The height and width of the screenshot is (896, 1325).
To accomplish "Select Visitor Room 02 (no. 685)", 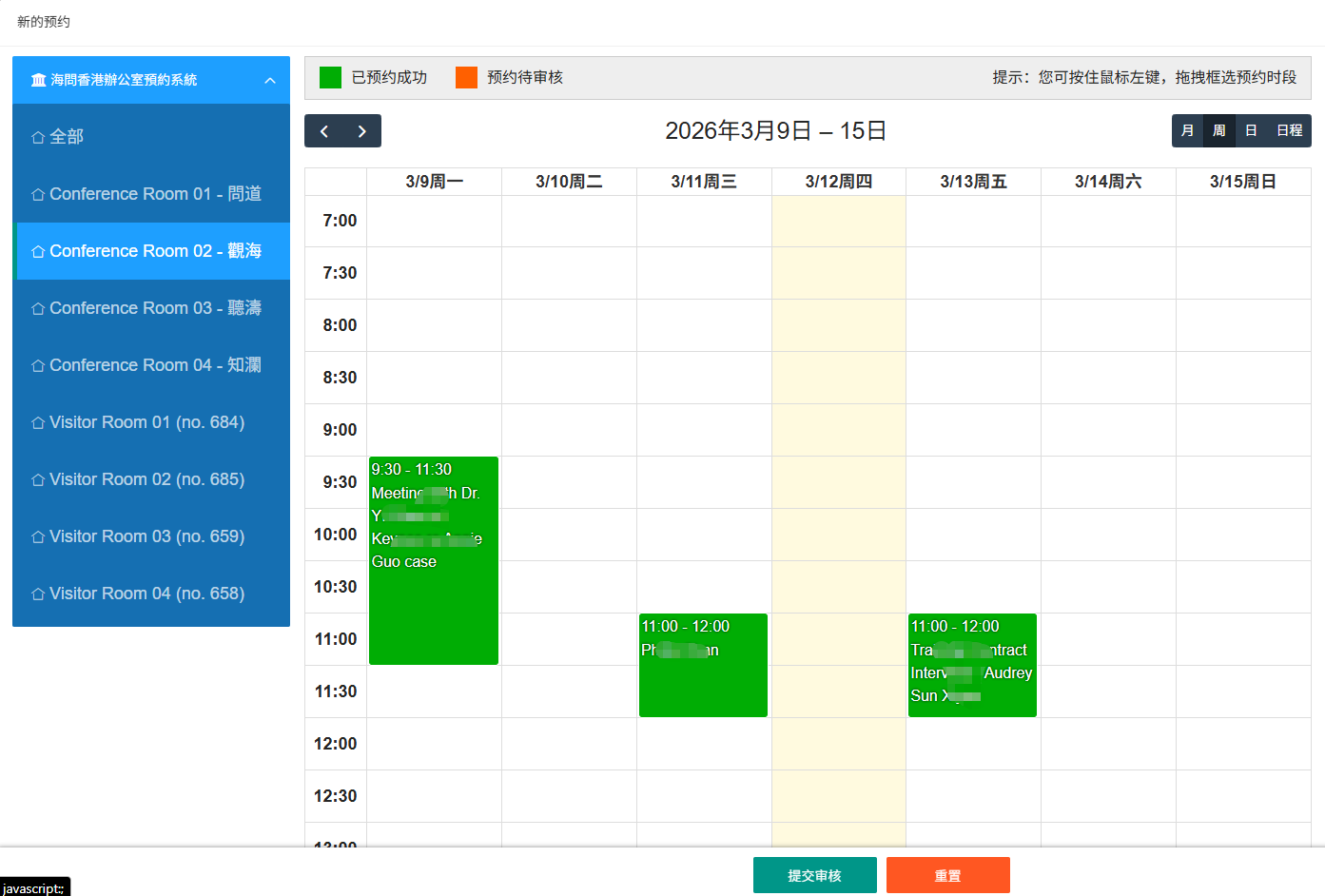I will coord(146,479).
